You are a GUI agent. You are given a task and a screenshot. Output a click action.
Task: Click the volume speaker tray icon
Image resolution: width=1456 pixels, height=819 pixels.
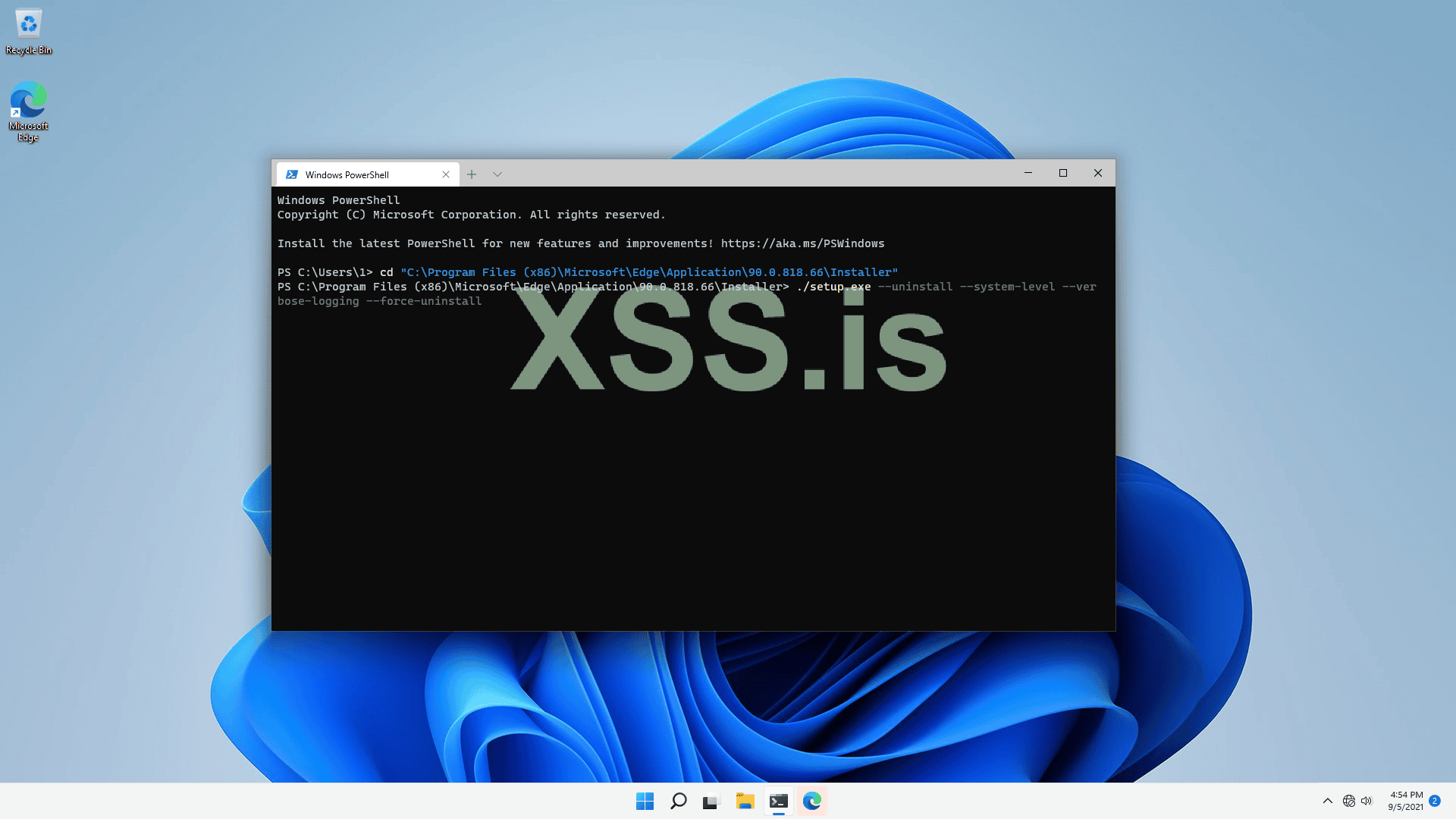pyautogui.click(x=1367, y=801)
